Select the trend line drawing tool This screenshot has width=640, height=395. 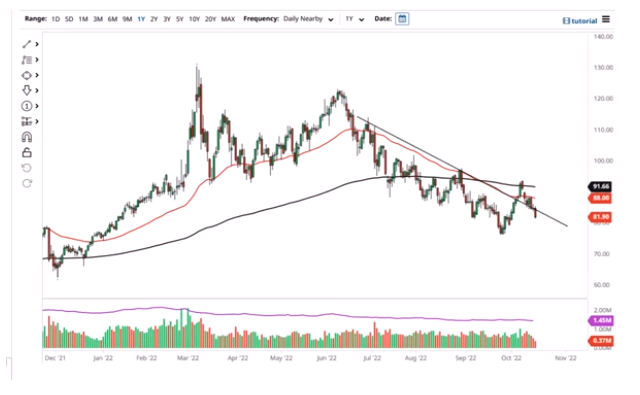(x=27, y=44)
